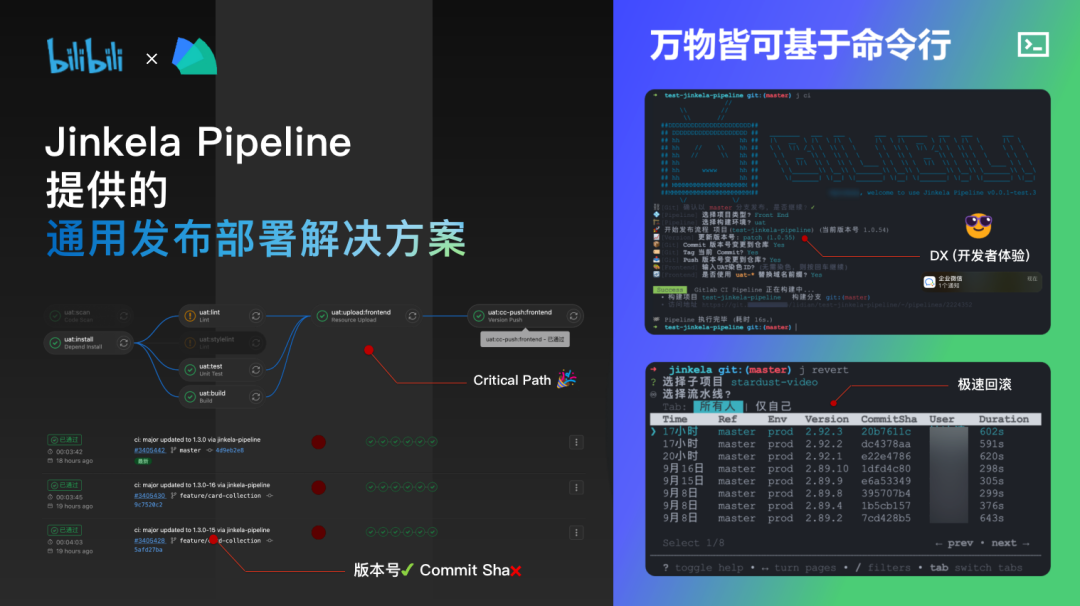Viewport: 1080px width, 606px height.
Task: Click the green check status on uat:build
Action: click(x=190, y=397)
